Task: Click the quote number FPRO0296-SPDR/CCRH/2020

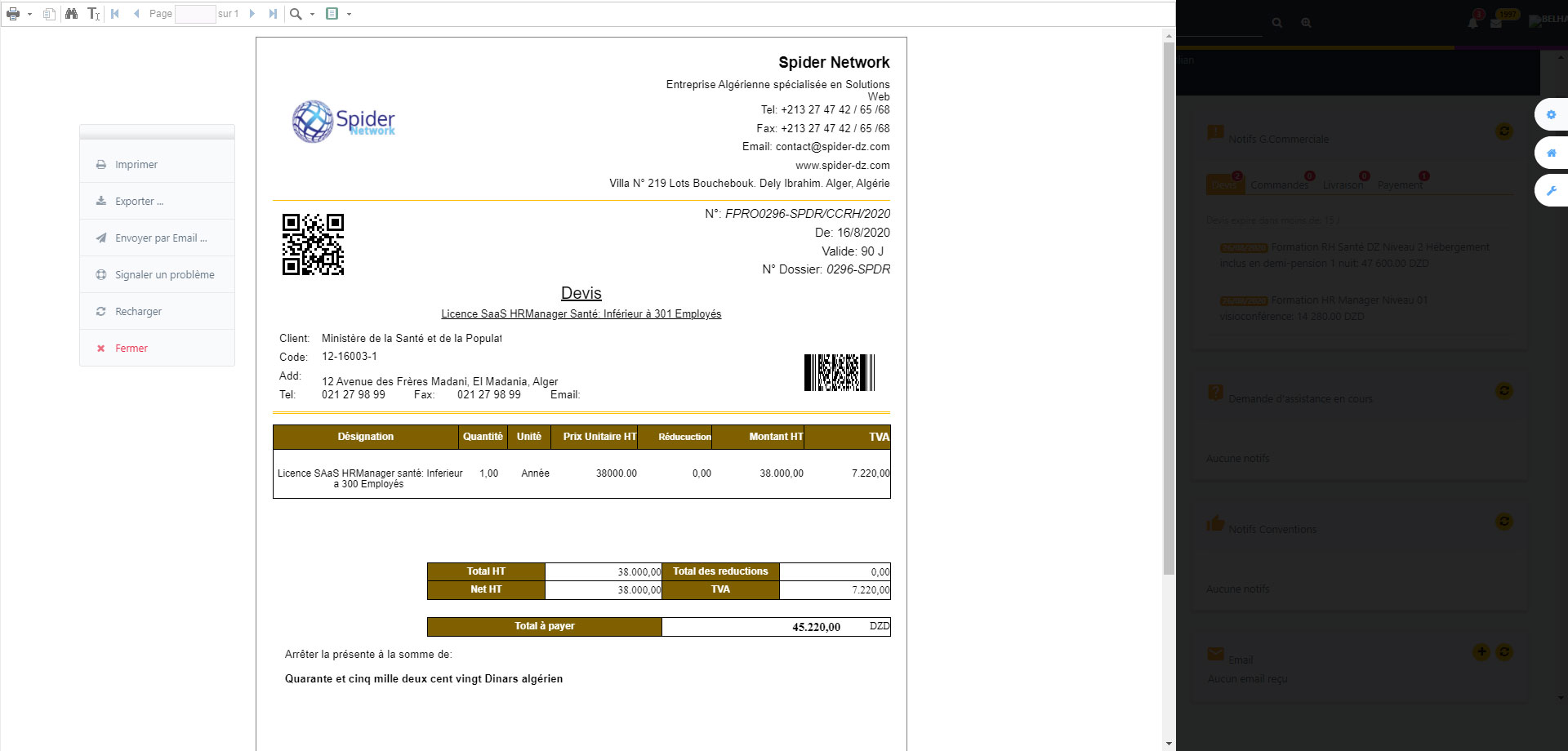Action: point(808,214)
